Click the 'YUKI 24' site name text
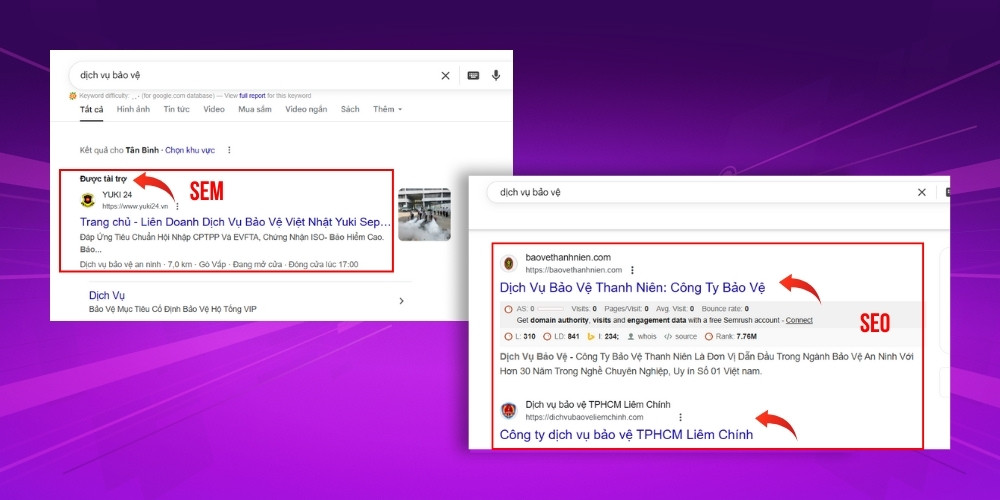Screen dimensions: 1000x500 (x=117, y=195)
